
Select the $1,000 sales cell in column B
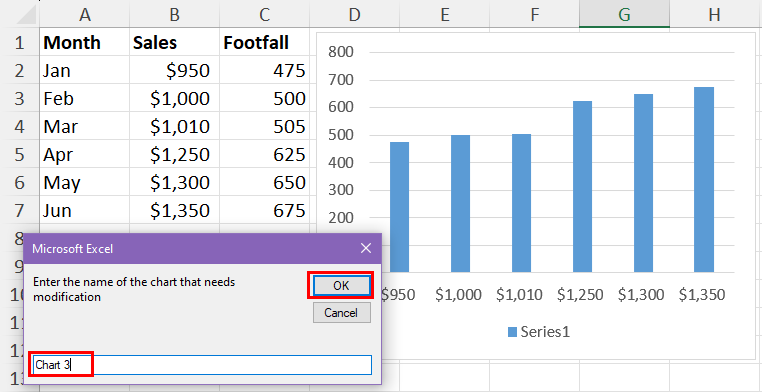point(174,98)
